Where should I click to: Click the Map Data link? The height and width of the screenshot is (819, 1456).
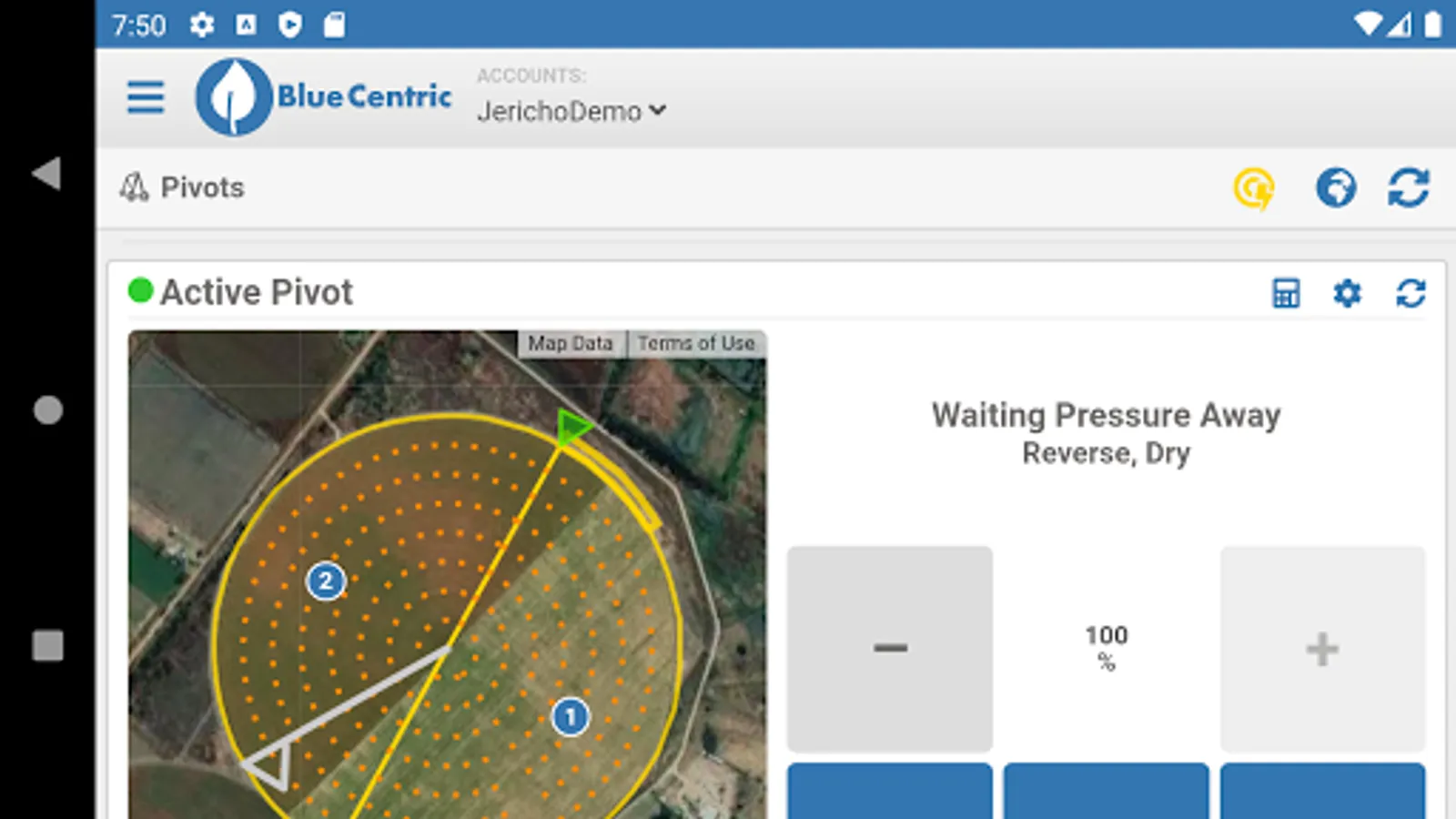click(571, 343)
